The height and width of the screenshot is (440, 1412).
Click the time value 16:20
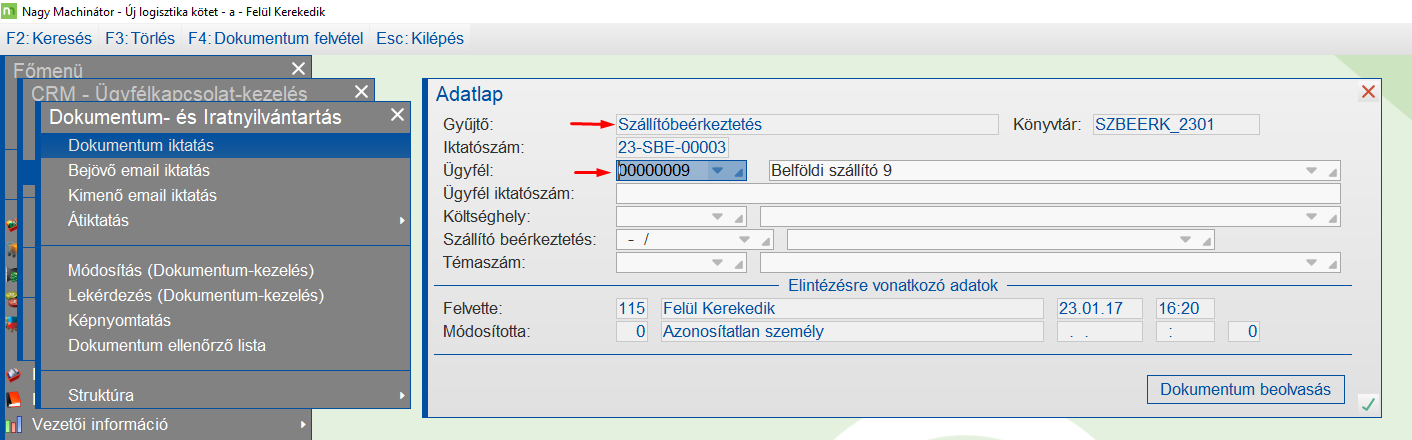[x=1184, y=308]
